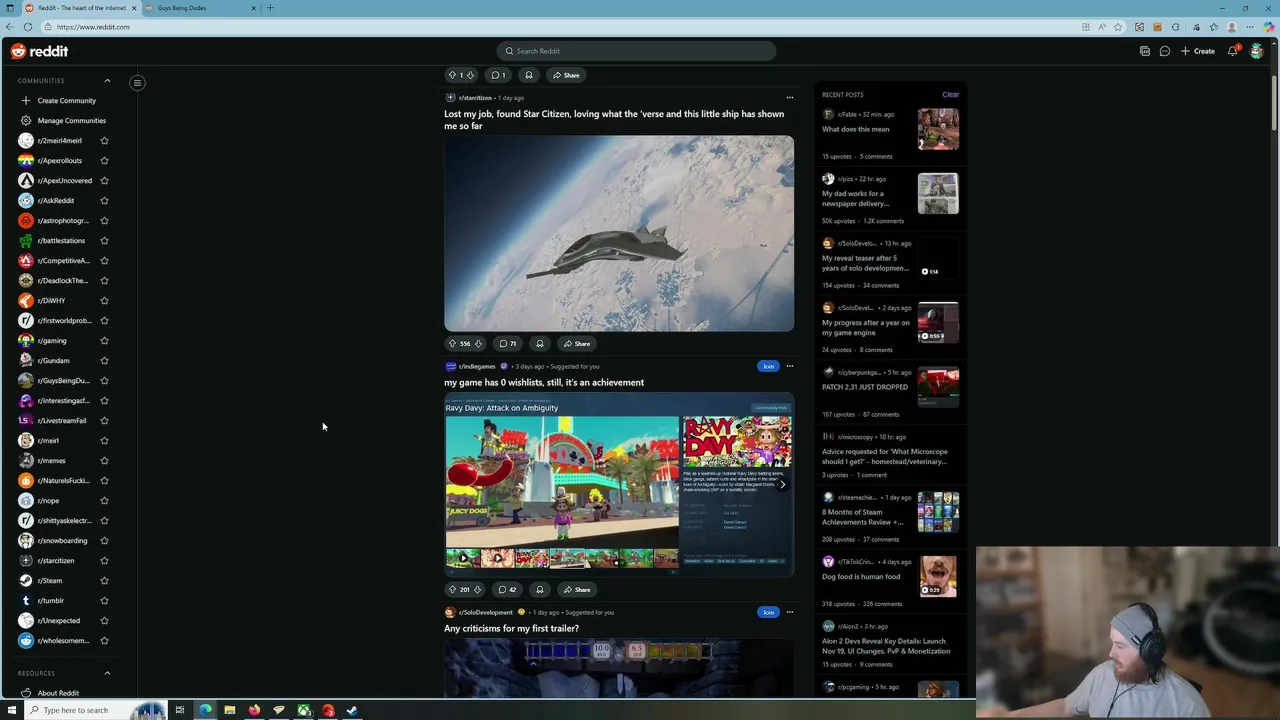This screenshot has height=720, width=1280.
Task: Click manage communities gear icon
Action: click(x=26, y=120)
